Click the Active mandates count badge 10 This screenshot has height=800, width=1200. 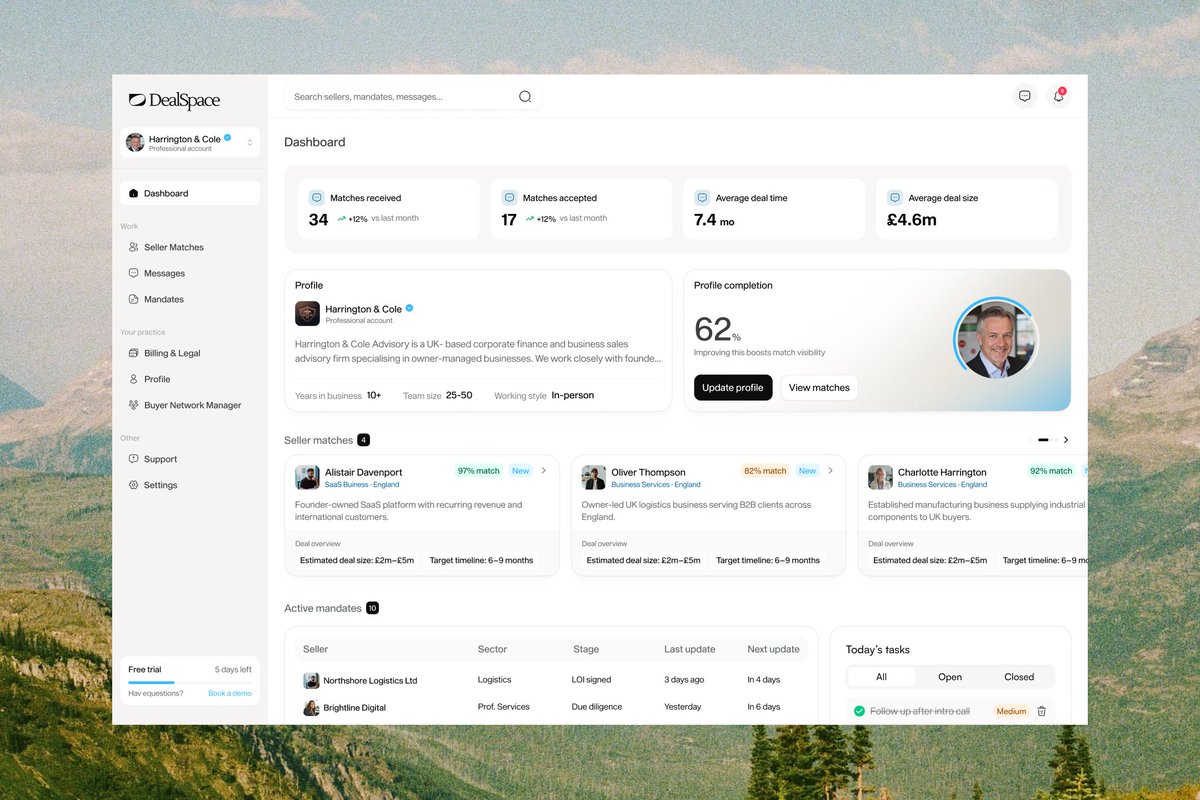(x=372, y=608)
